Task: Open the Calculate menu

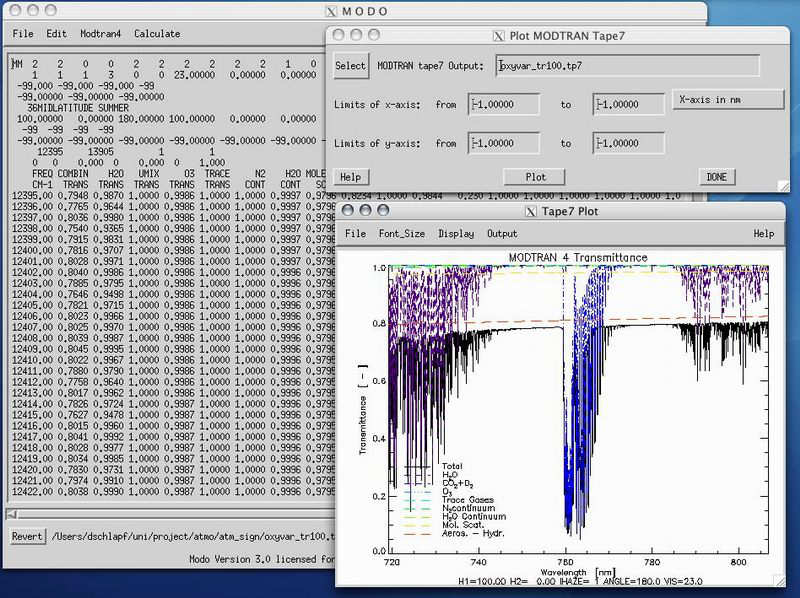Action: pos(157,33)
